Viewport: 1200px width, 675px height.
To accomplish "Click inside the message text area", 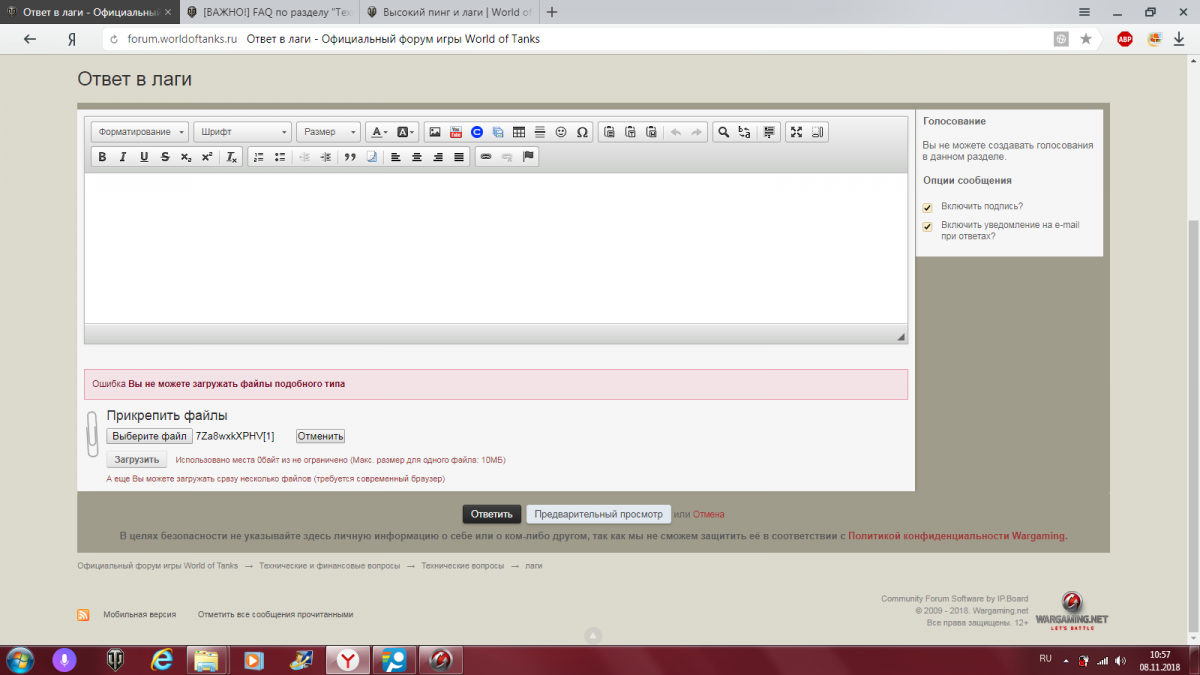I will (x=496, y=248).
